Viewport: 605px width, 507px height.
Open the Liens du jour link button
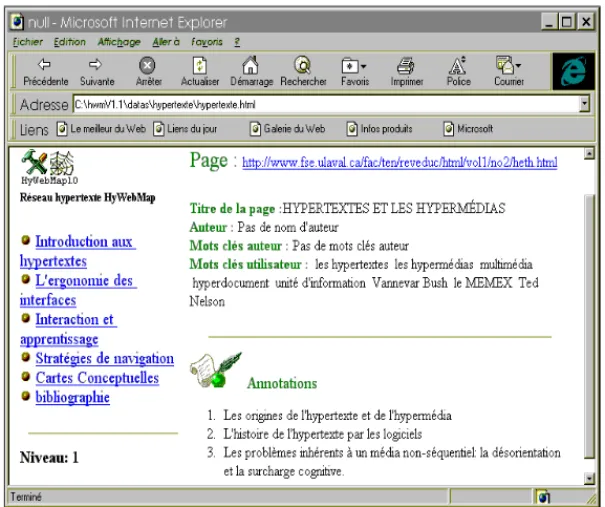(185, 129)
